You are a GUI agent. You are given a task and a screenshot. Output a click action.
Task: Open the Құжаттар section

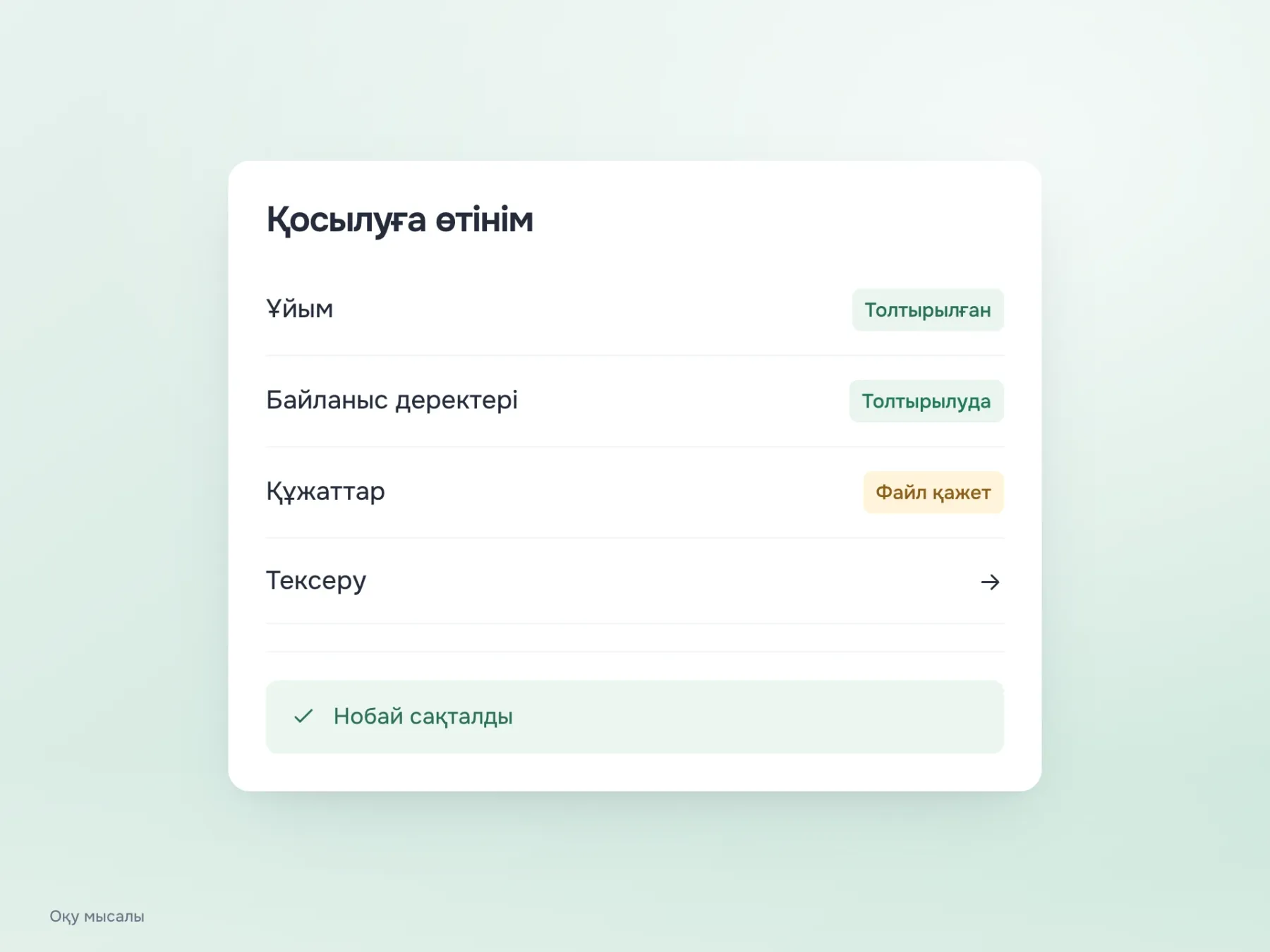[635, 492]
